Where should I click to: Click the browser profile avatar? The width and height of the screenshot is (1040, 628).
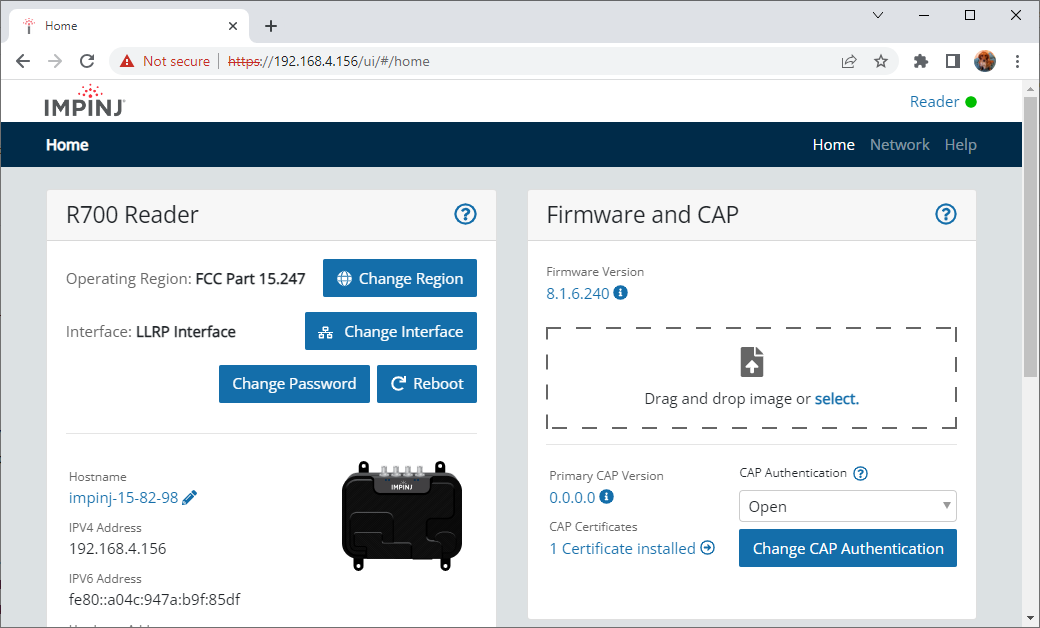tap(985, 61)
